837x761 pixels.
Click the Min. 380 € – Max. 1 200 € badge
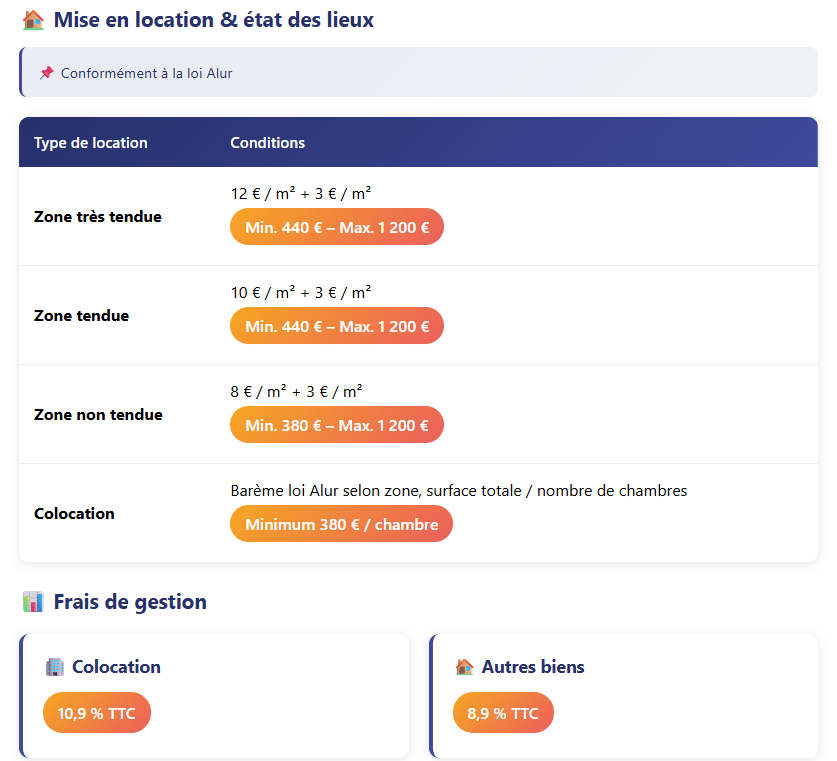(x=337, y=425)
